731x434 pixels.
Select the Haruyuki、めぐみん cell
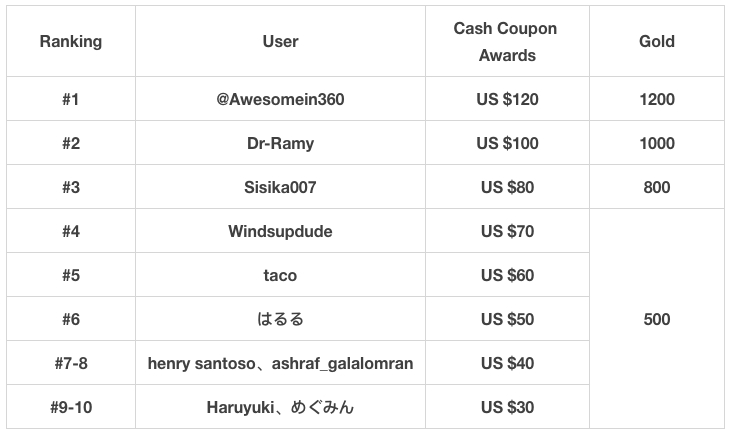280,407
